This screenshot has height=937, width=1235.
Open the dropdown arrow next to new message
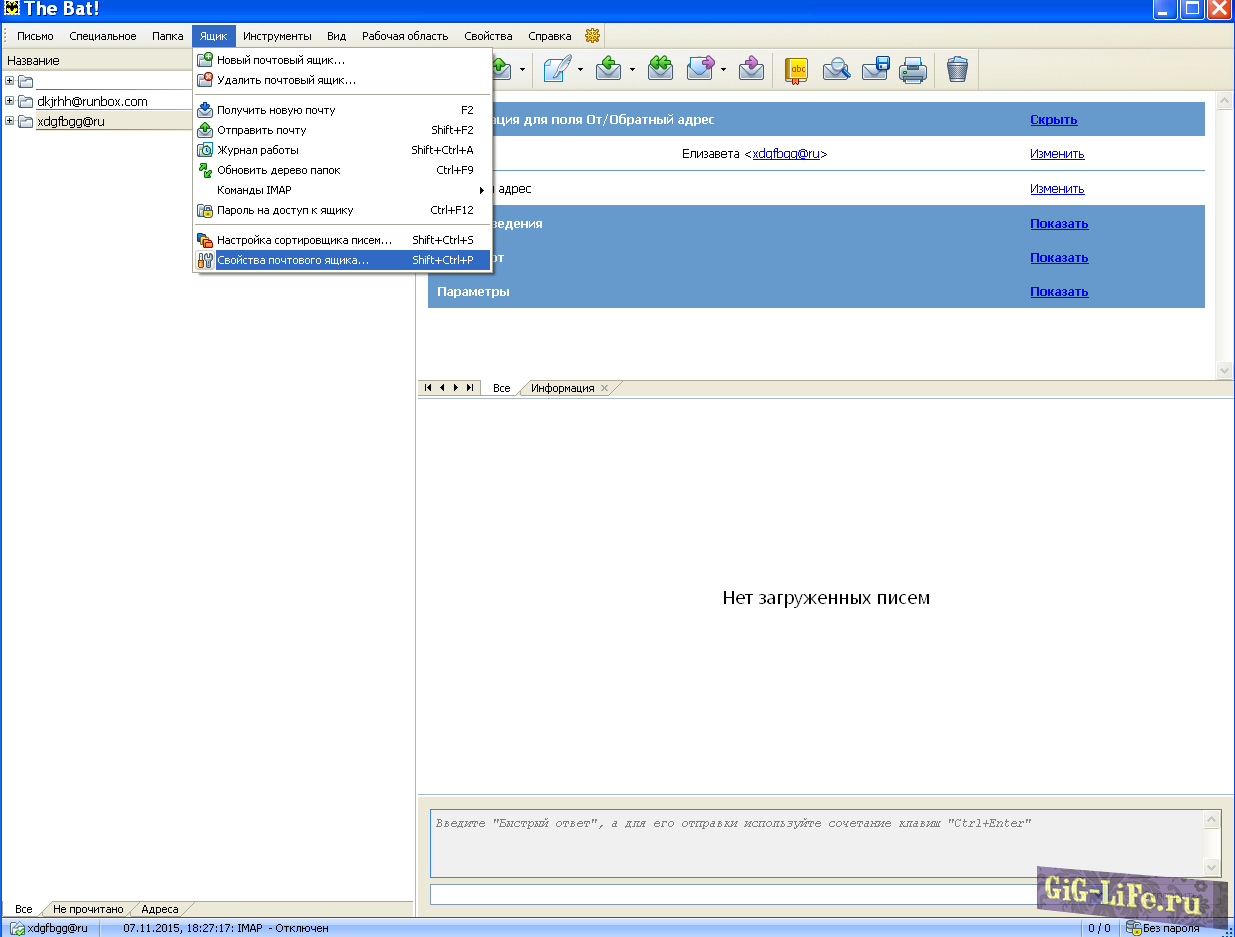[580, 70]
